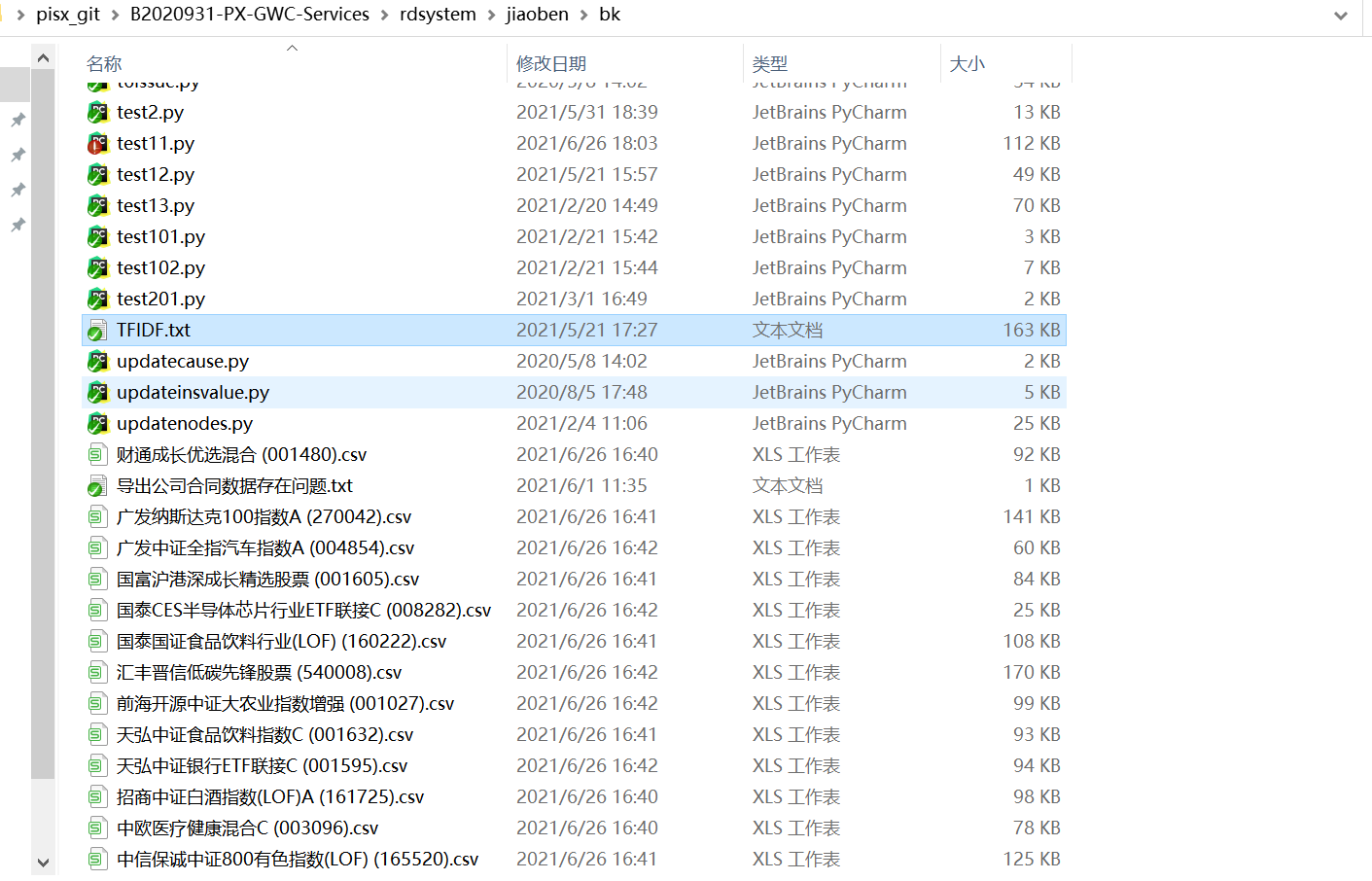Click the test102.py file icon

(97, 267)
